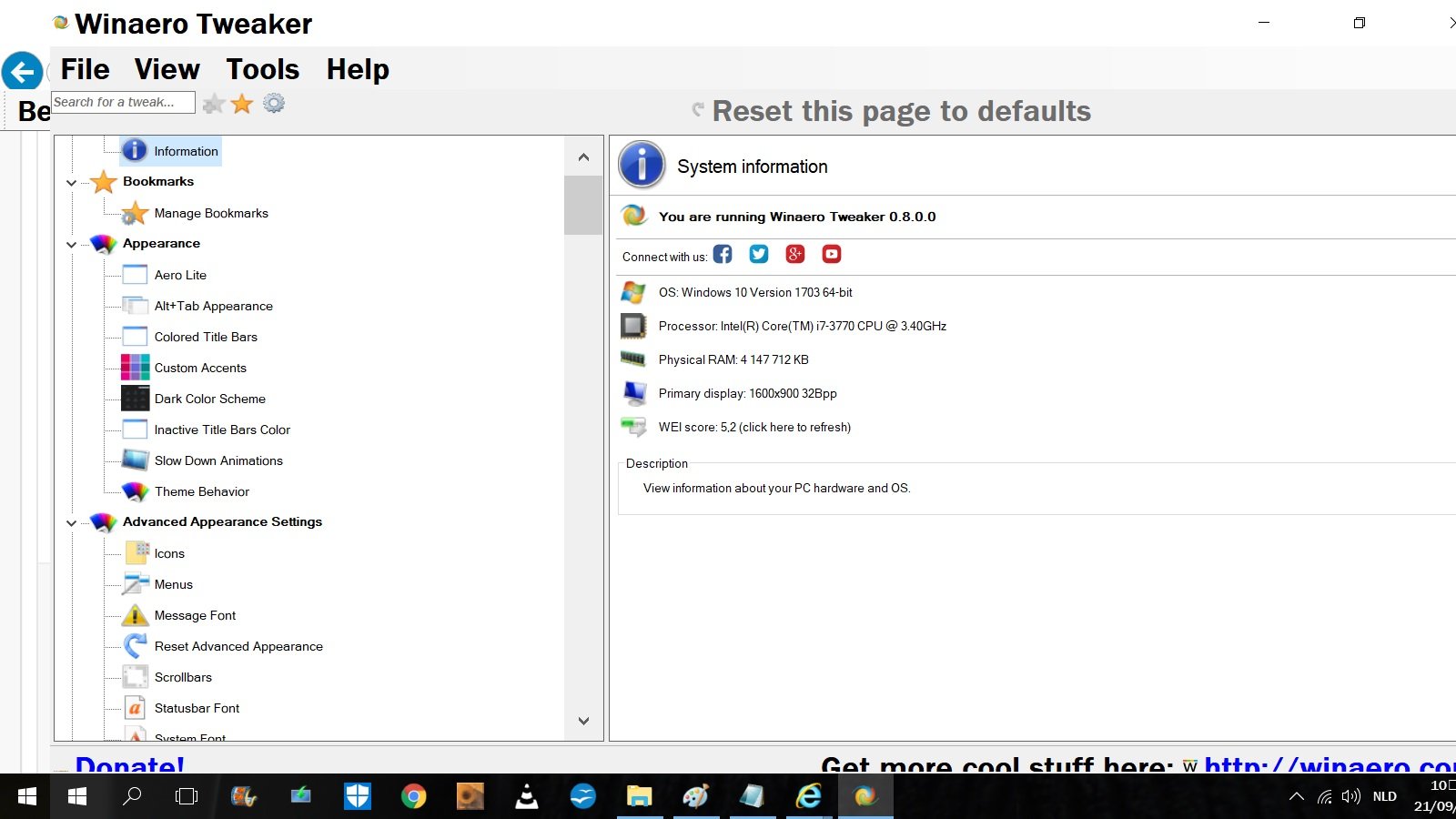Select the Custom Accents colorful icon
The width and height of the screenshot is (1456, 819).
(135, 368)
